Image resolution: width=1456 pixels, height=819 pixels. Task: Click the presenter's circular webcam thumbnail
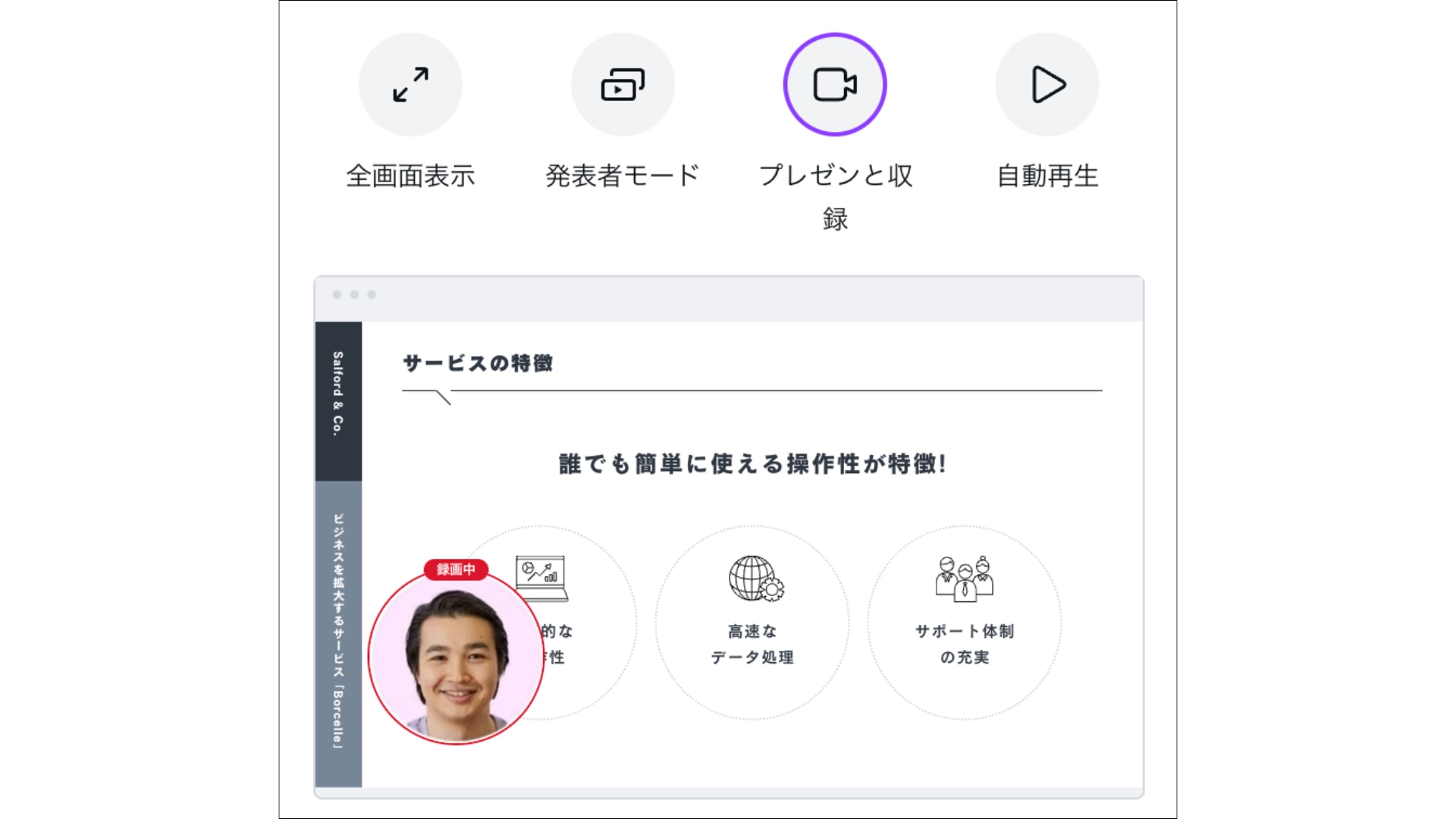pos(456,658)
